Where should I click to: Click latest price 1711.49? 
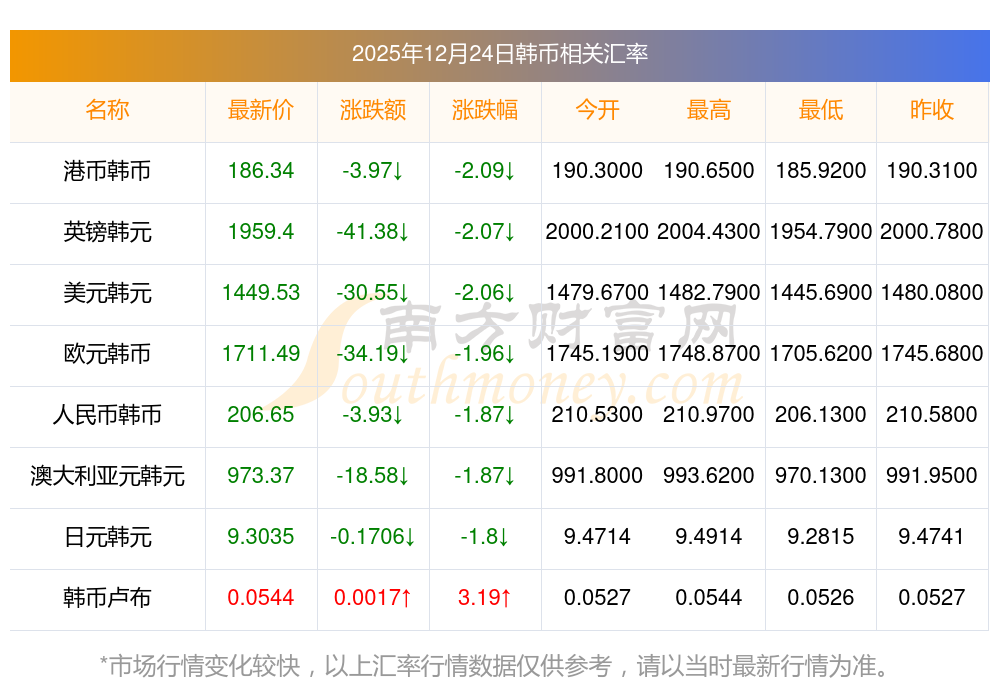pyautogui.click(x=261, y=353)
